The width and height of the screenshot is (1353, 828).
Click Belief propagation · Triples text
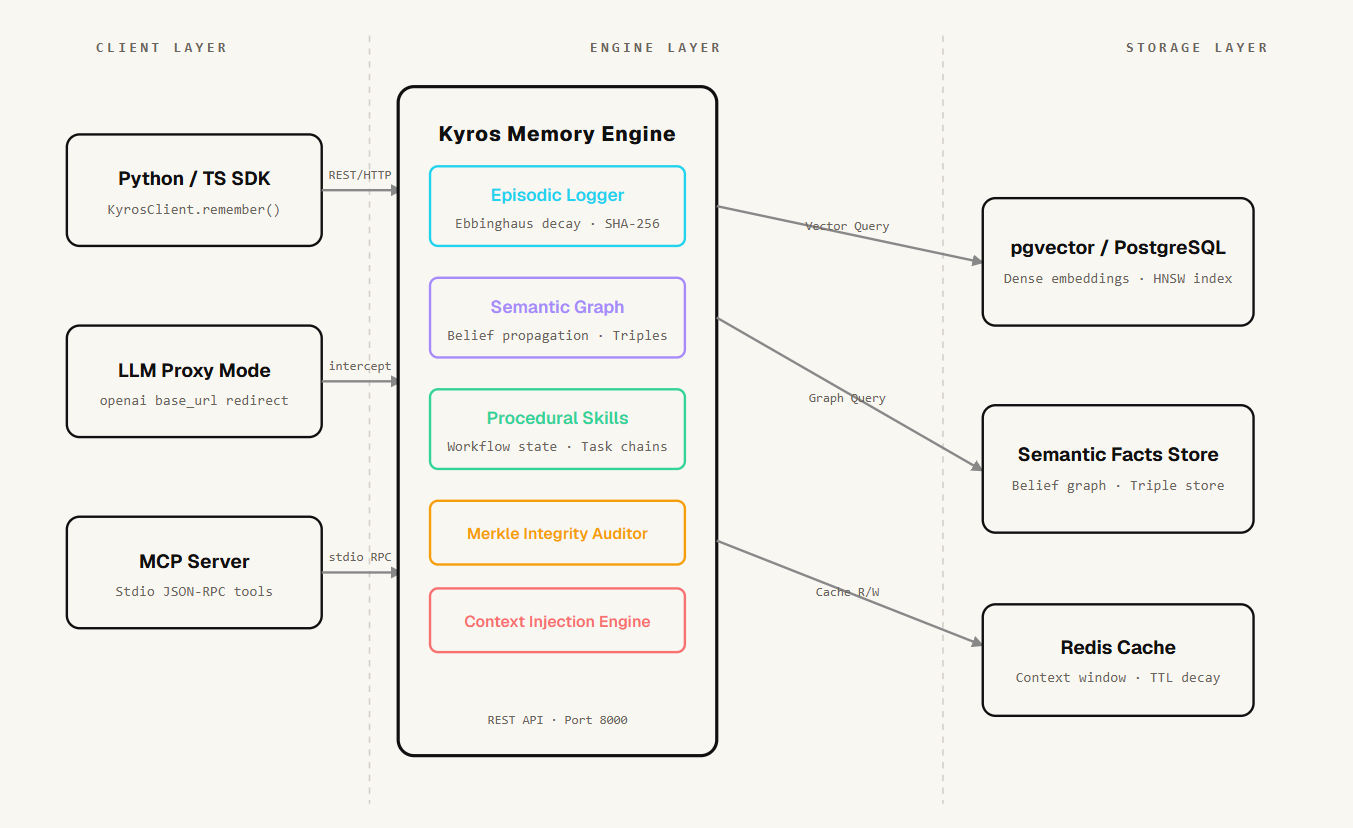pos(557,335)
